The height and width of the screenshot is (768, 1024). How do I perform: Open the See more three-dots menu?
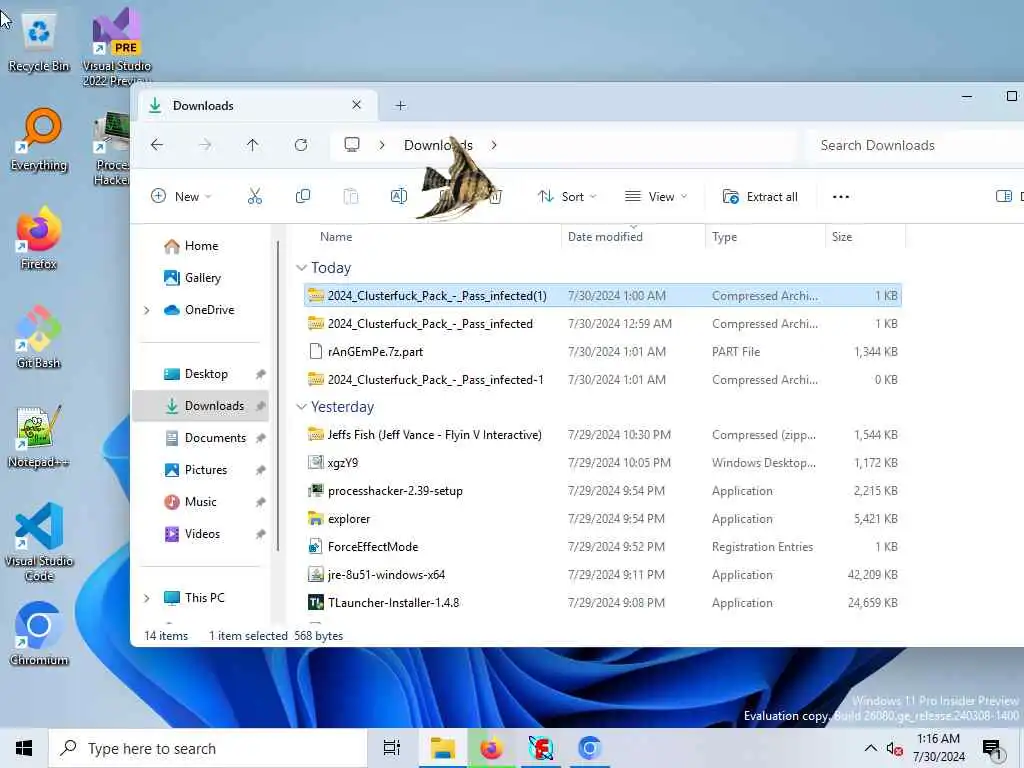(840, 197)
